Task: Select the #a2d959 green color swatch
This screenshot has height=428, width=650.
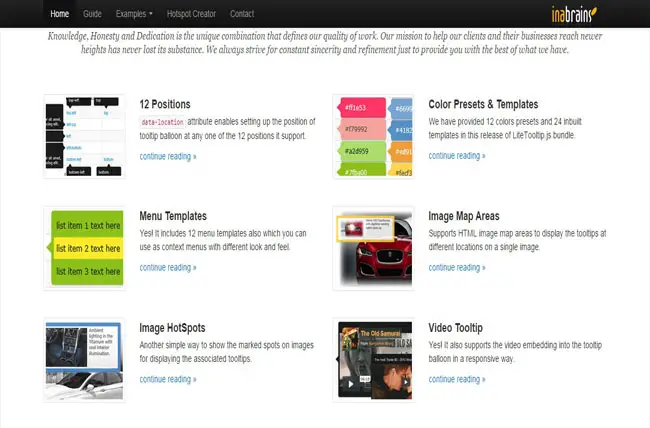Action: (x=362, y=151)
